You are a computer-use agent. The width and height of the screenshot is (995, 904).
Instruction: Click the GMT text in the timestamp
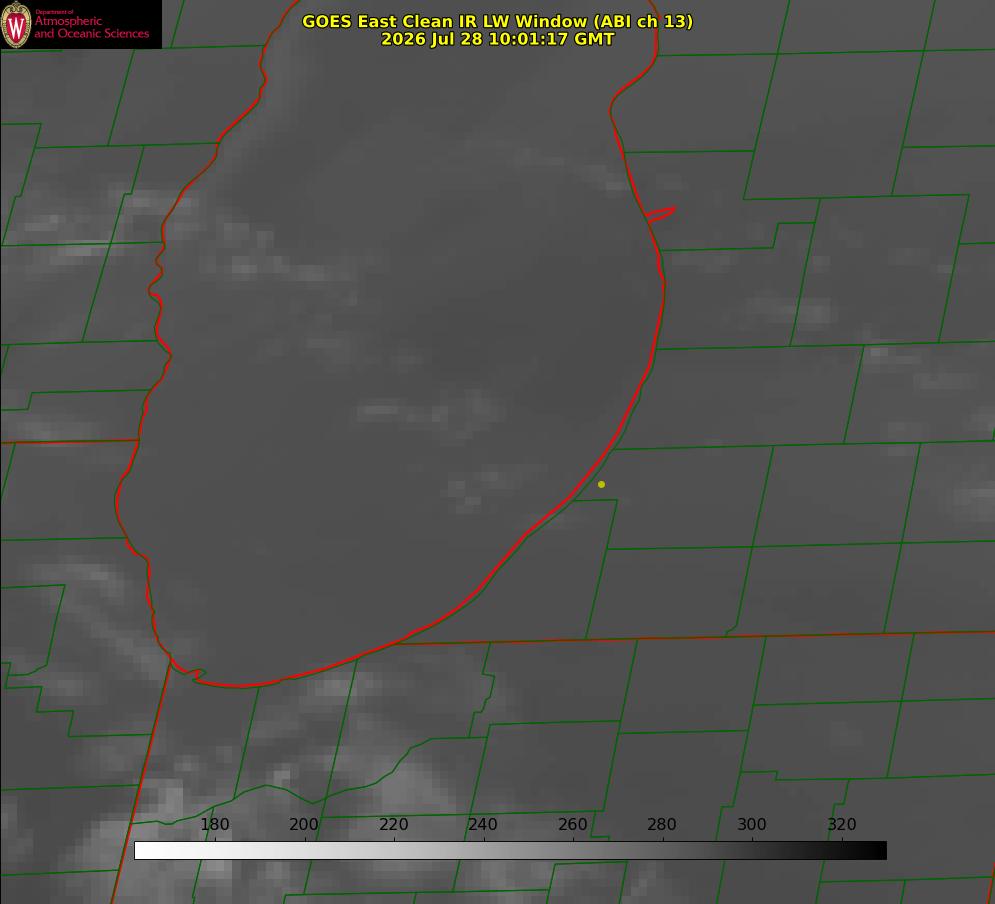click(595, 39)
